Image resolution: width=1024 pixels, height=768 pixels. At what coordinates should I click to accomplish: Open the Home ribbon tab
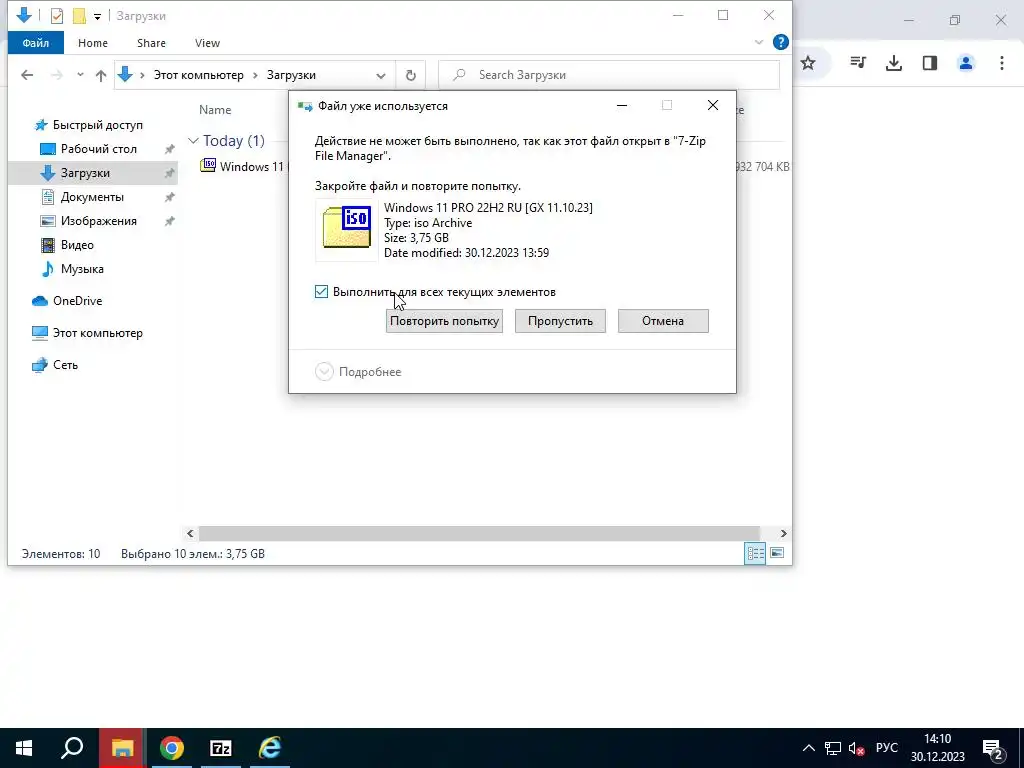(93, 43)
